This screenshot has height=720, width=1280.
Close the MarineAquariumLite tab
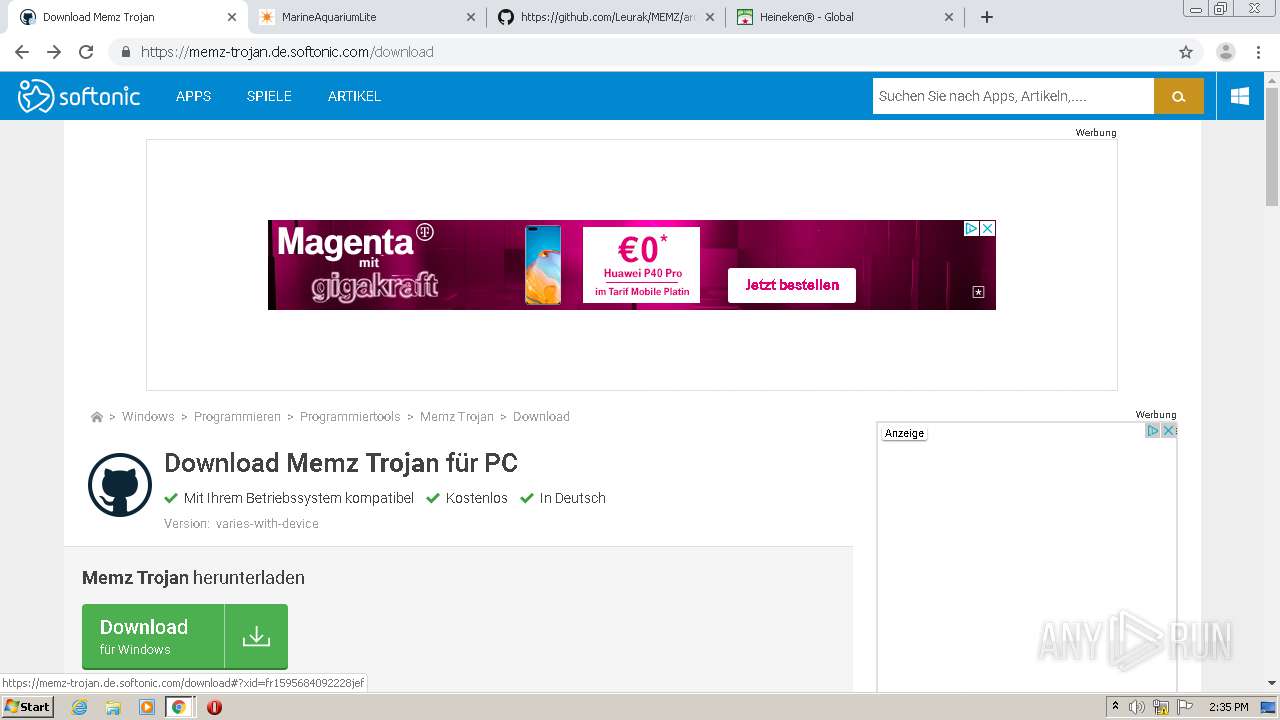(x=471, y=17)
